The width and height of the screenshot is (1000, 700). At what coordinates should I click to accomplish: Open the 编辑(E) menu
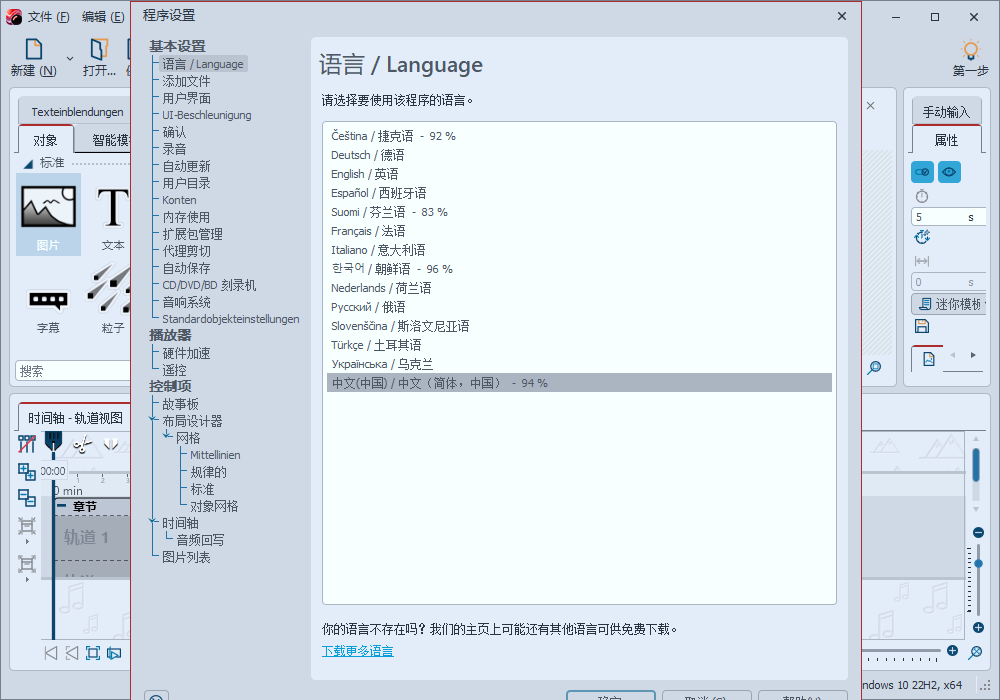click(x=101, y=16)
